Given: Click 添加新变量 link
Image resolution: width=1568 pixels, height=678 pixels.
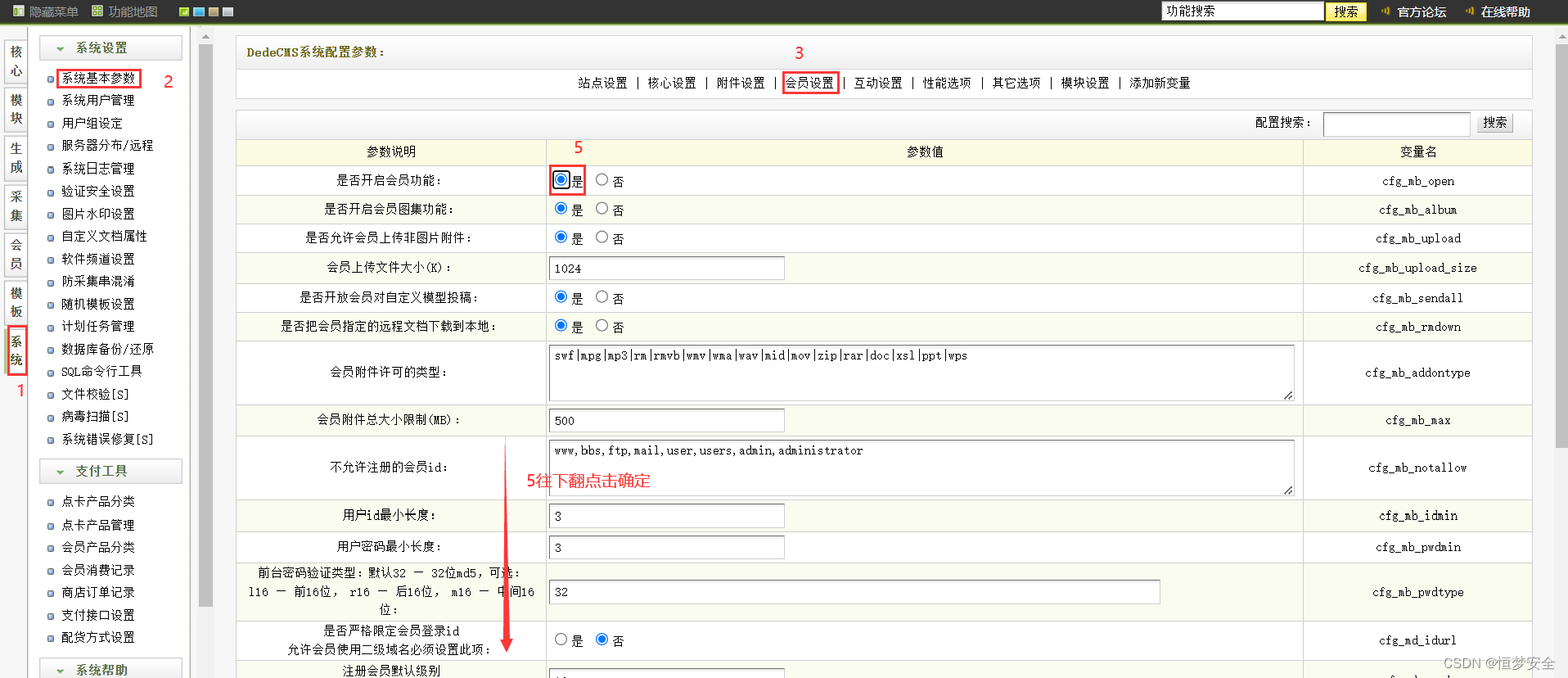Looking at the screenshot, I should click(x=1160, y=84).
